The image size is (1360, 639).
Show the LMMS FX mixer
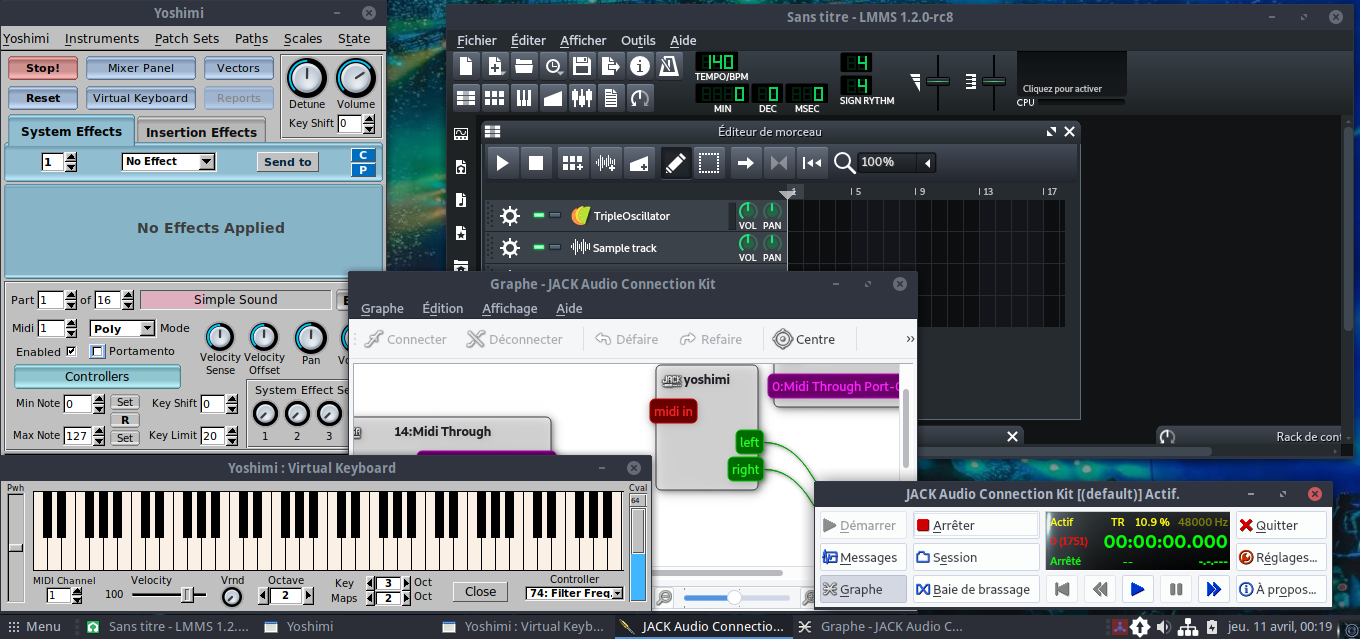(x=582, y=97)
